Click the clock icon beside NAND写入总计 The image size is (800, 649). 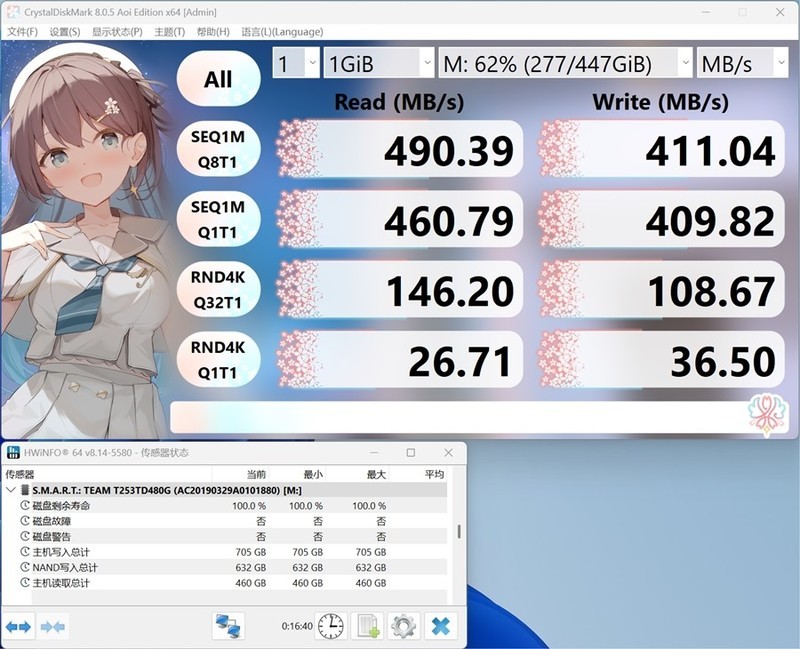[25, 567]
